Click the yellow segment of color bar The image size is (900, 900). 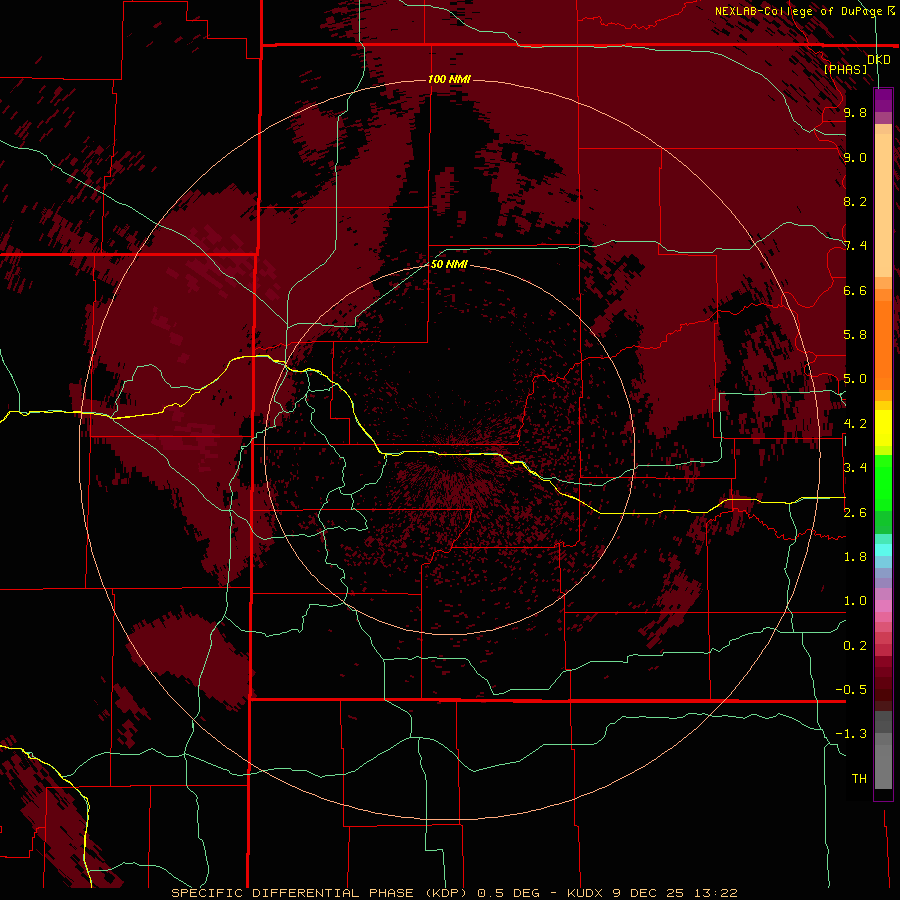(883, 428)
